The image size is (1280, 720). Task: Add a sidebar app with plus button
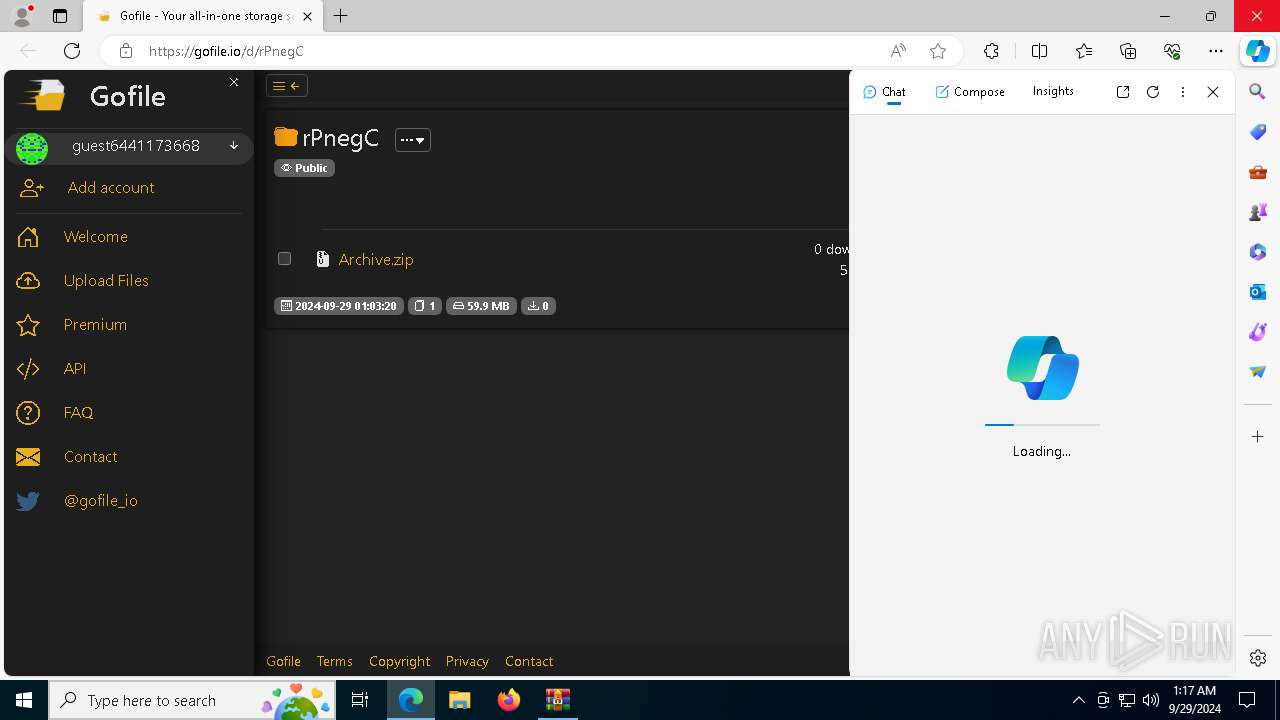tap(1258, 437)
